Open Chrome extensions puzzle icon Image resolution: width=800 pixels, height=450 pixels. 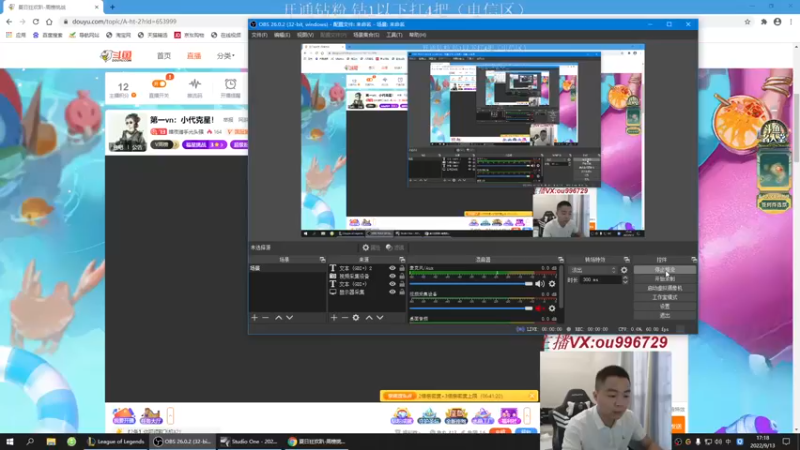point(764,21)
